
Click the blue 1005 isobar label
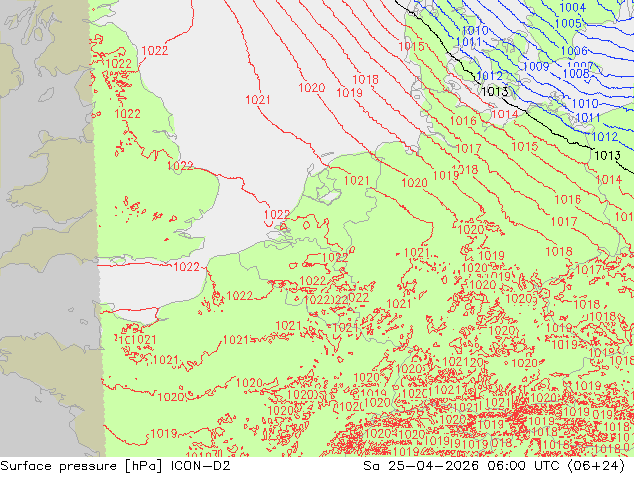568,23
